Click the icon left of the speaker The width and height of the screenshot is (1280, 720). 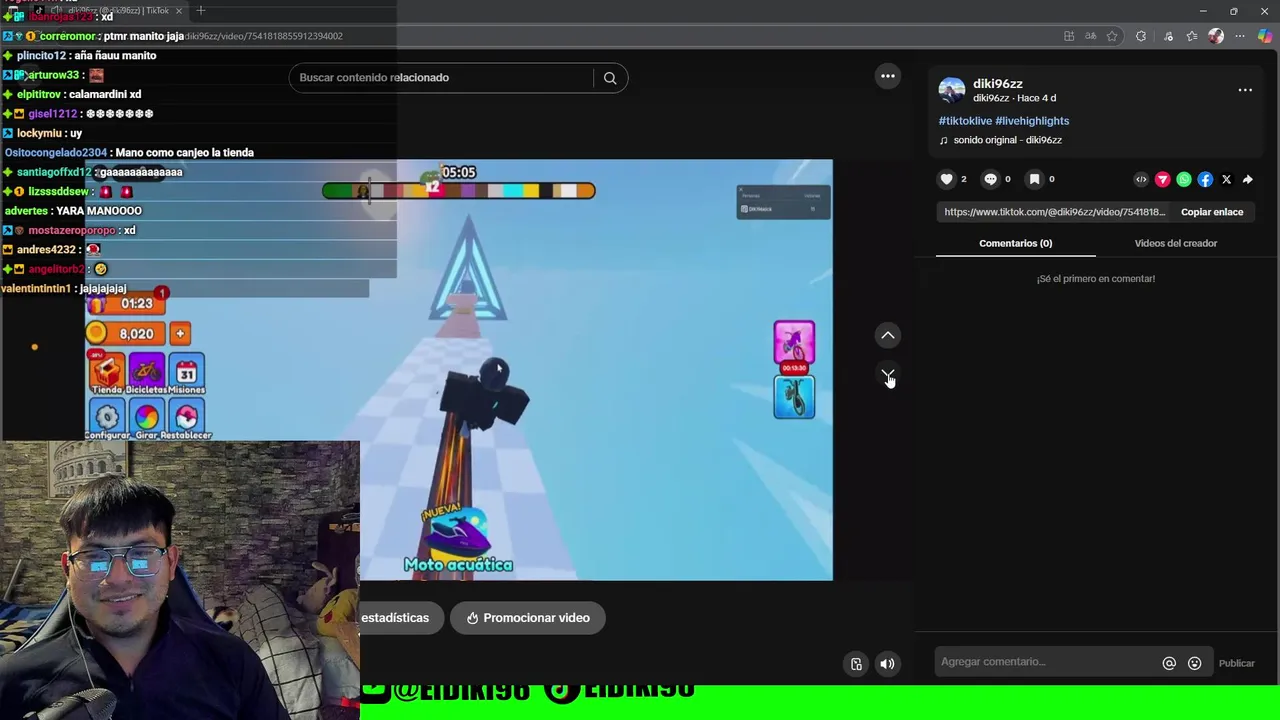coord(856,664)
